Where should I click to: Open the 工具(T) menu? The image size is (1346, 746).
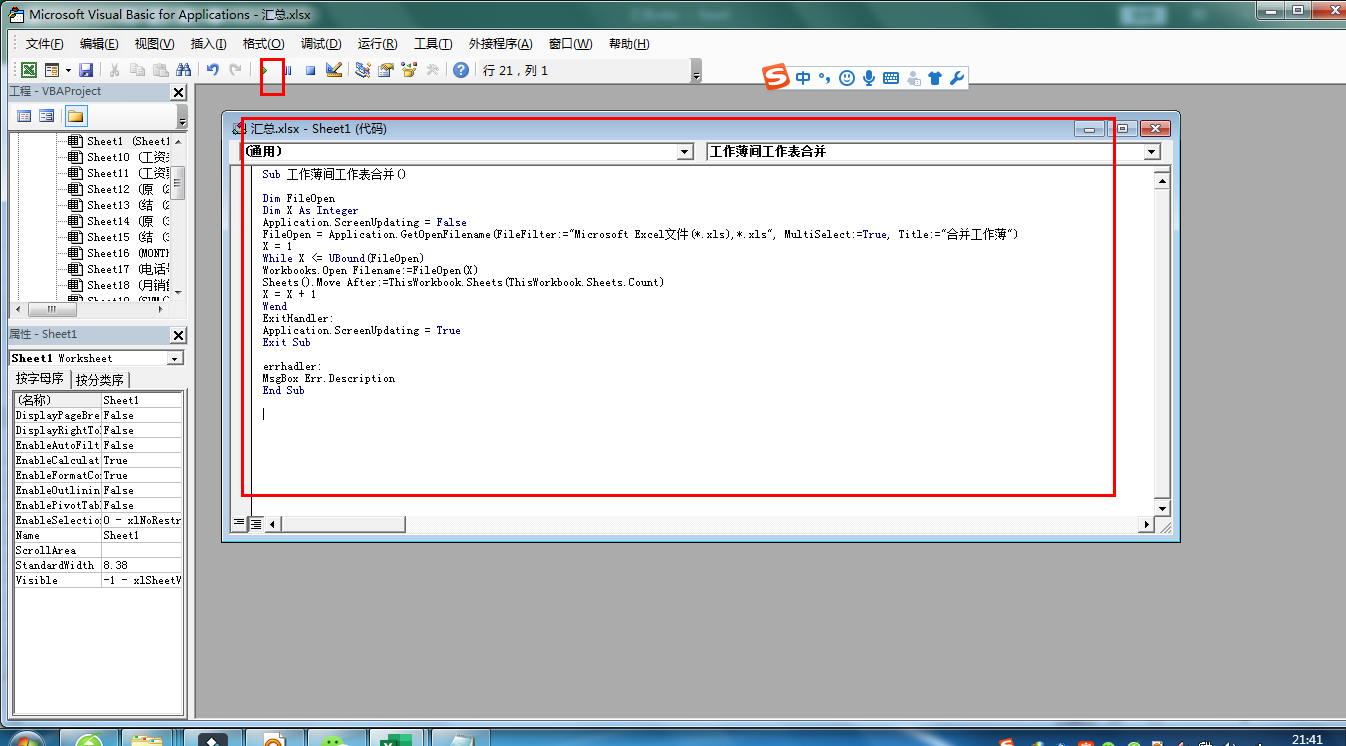(433, 44)
